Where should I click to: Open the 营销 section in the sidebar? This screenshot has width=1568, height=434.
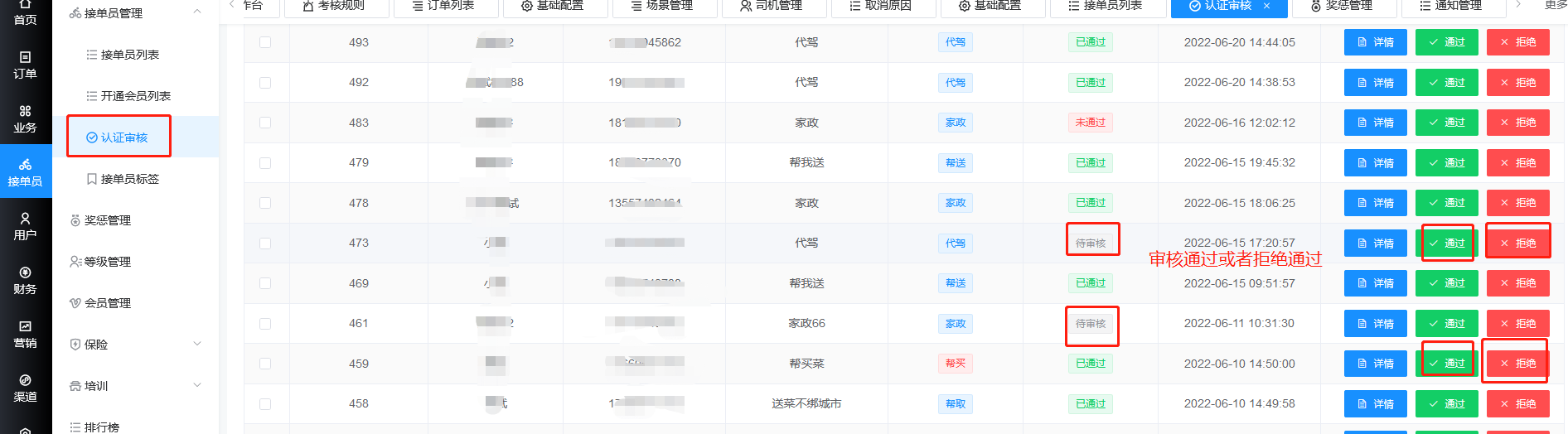[26, 335]
